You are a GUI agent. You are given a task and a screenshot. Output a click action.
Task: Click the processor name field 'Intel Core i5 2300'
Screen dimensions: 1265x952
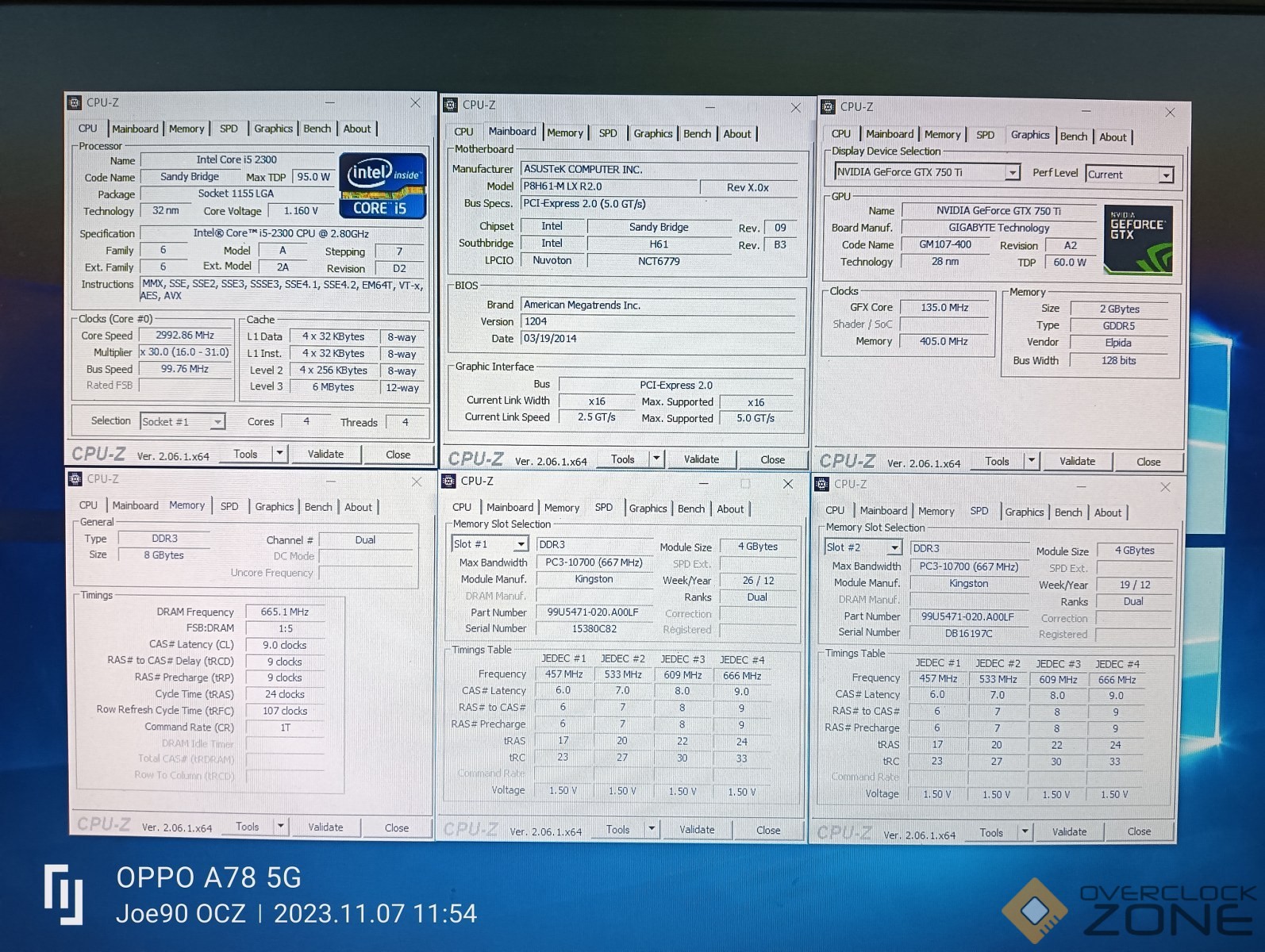pos(237,159)
